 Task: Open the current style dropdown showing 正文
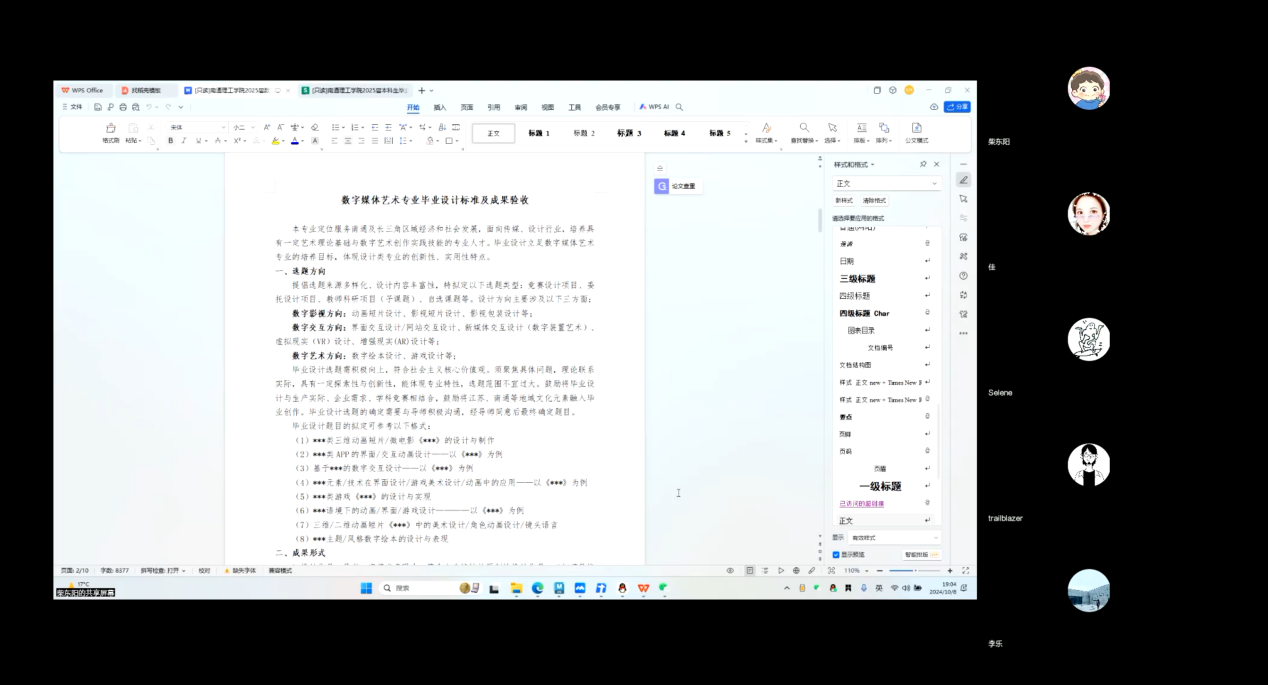coord(887,184)
